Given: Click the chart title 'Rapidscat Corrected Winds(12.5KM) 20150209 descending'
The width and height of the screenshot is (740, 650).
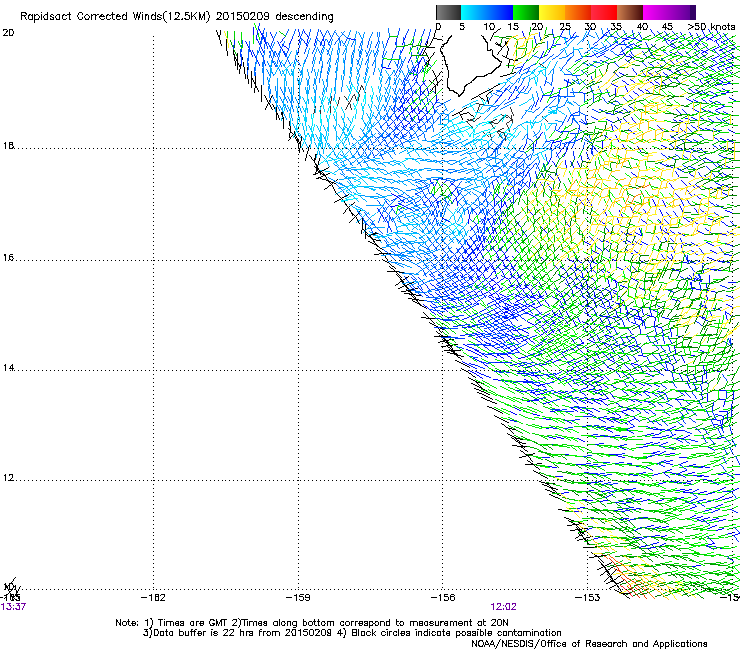Looking at the screenshot, I should coord(177,17).
